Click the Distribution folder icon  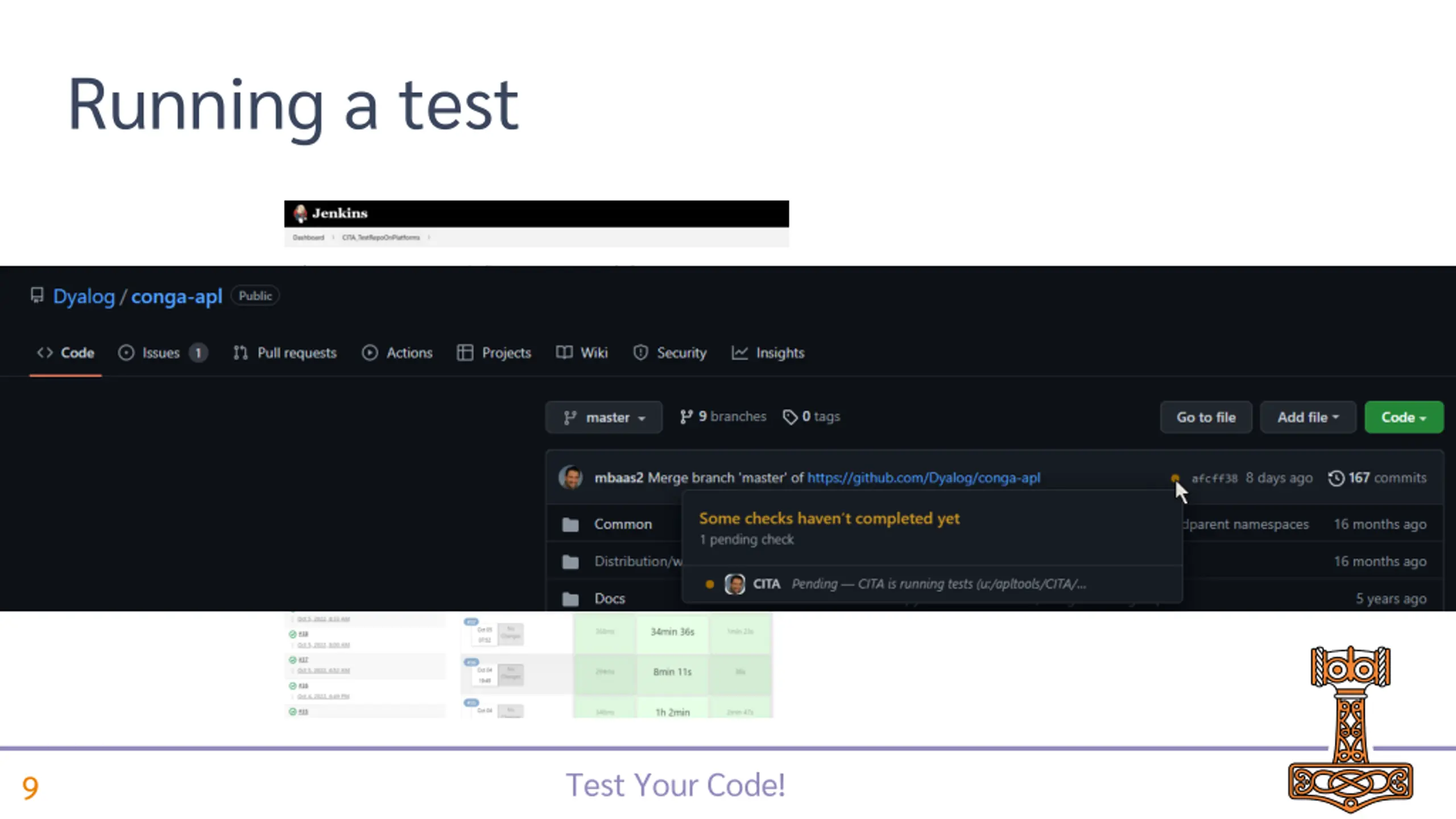570,562
